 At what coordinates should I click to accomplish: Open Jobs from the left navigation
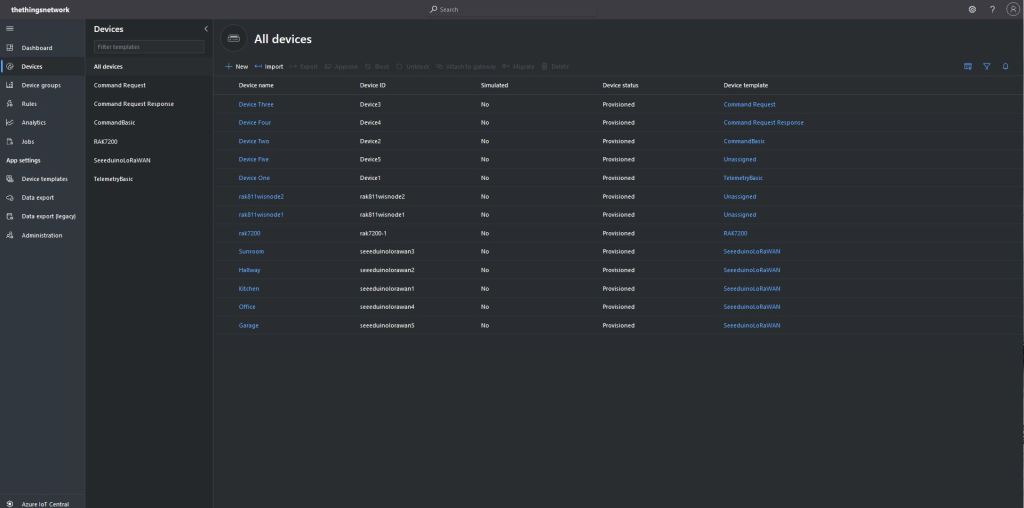coord(28,141)
